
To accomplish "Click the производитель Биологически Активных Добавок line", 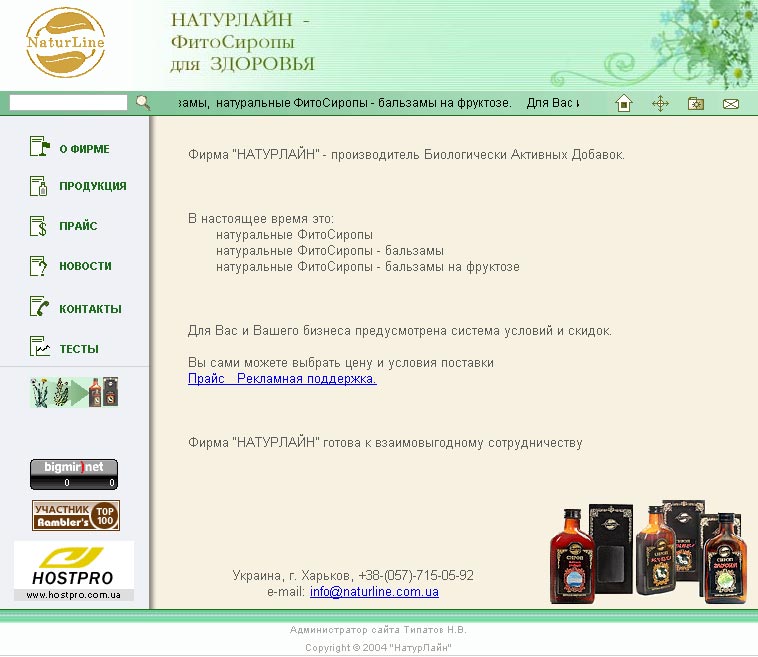I will [406, 155].
